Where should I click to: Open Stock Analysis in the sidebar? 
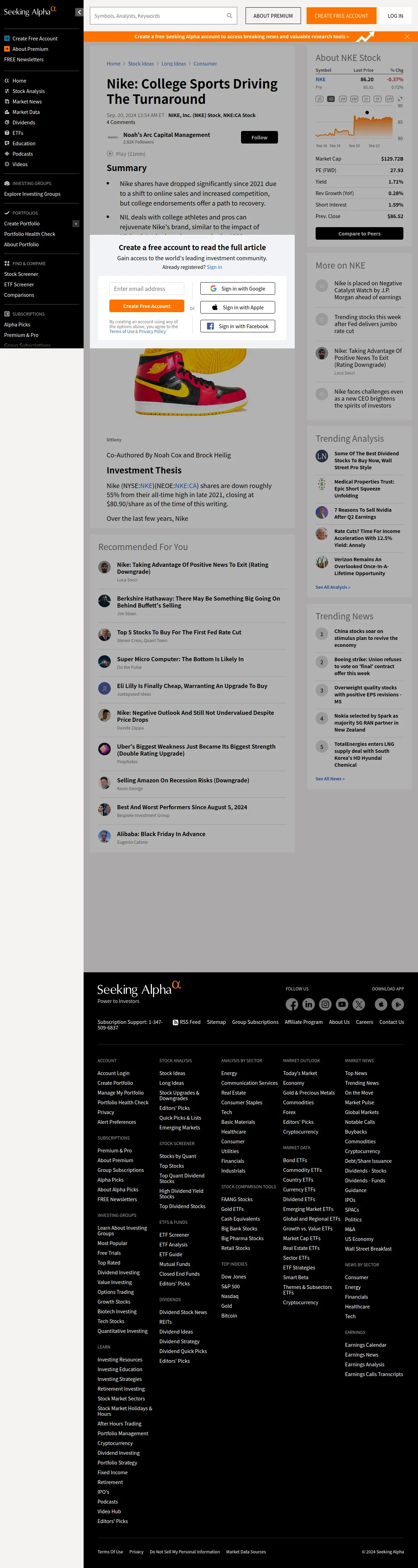pyautogui.click(x=29, y=91)
